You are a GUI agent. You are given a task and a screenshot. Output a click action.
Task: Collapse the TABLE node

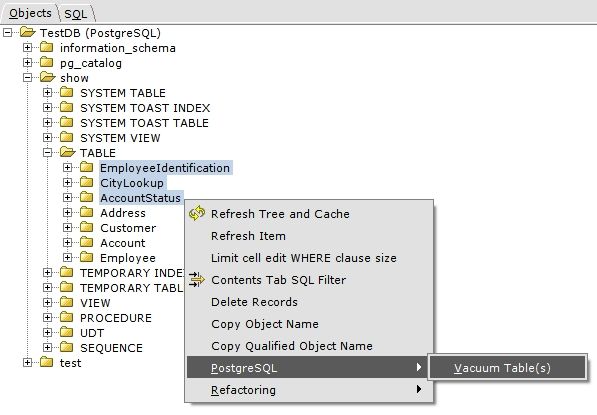(x=47, y=153)
